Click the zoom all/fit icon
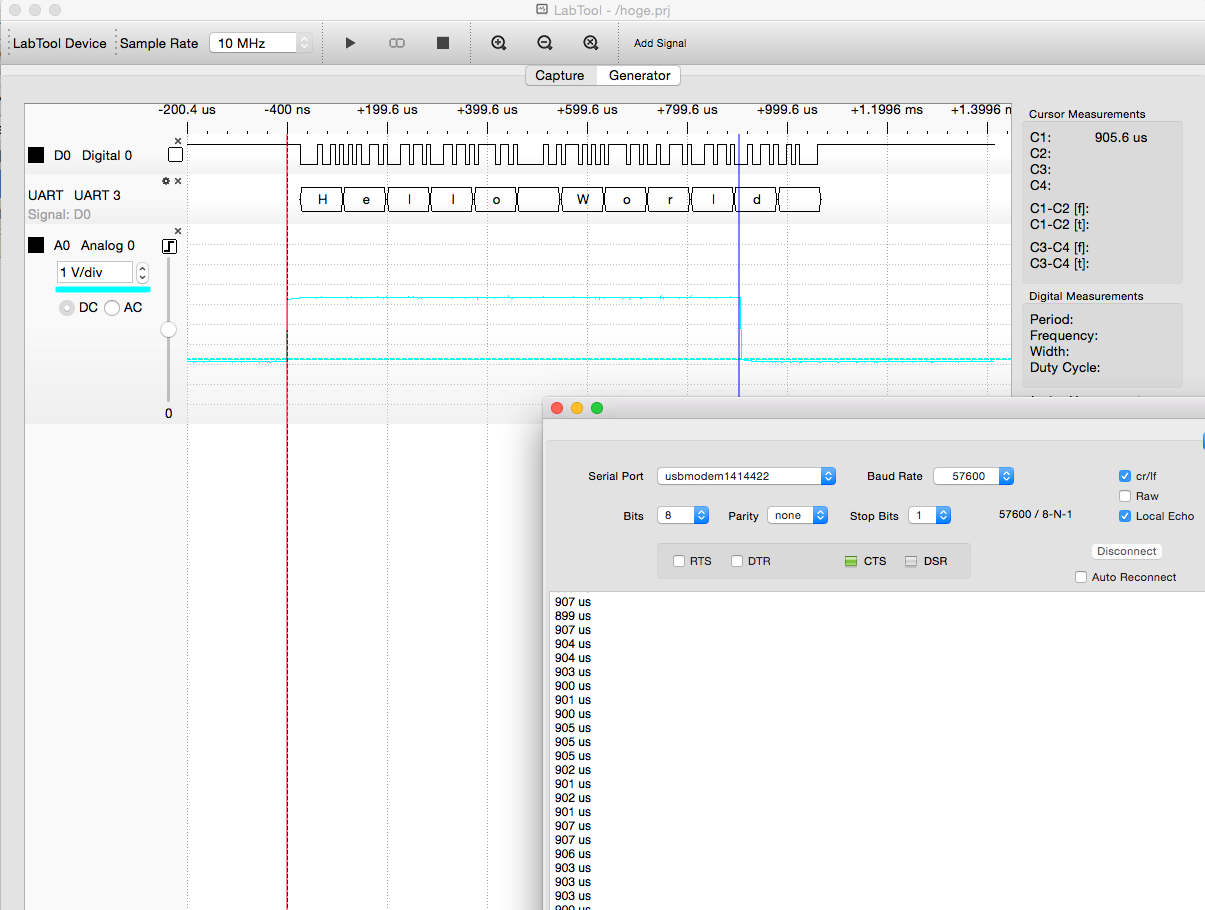Image resolution: width=1205 pixels, height=910 pixels. pos(591,43)
